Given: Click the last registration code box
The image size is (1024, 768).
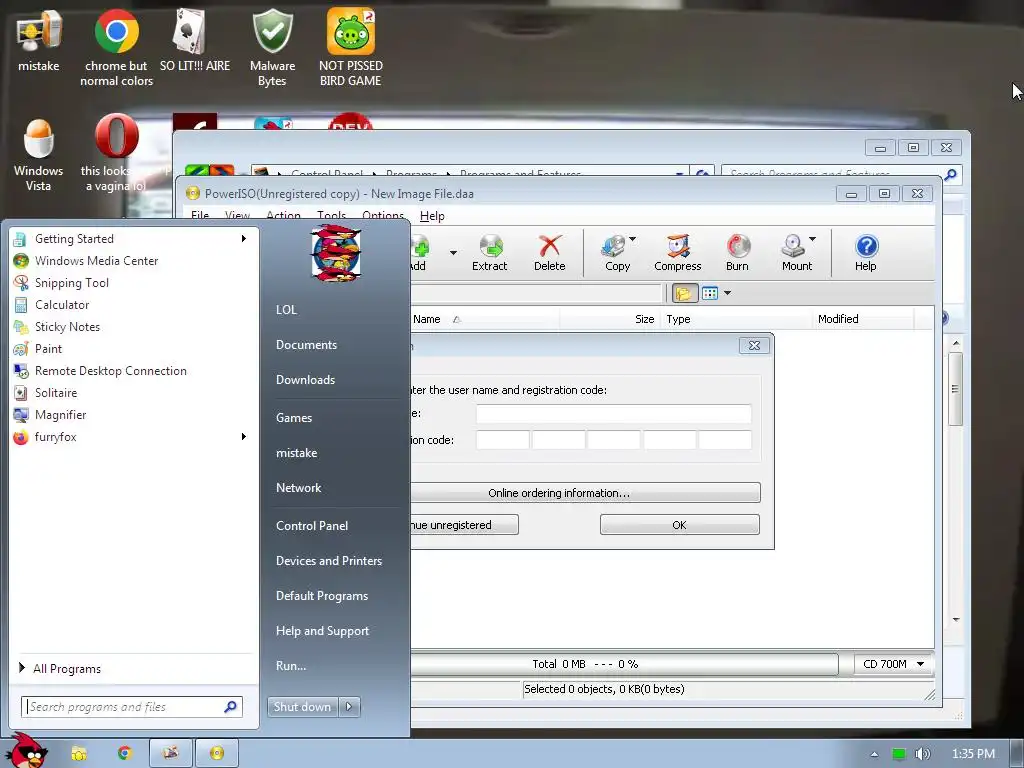Looking at the screenshot, I should click(x=725, y=440).
